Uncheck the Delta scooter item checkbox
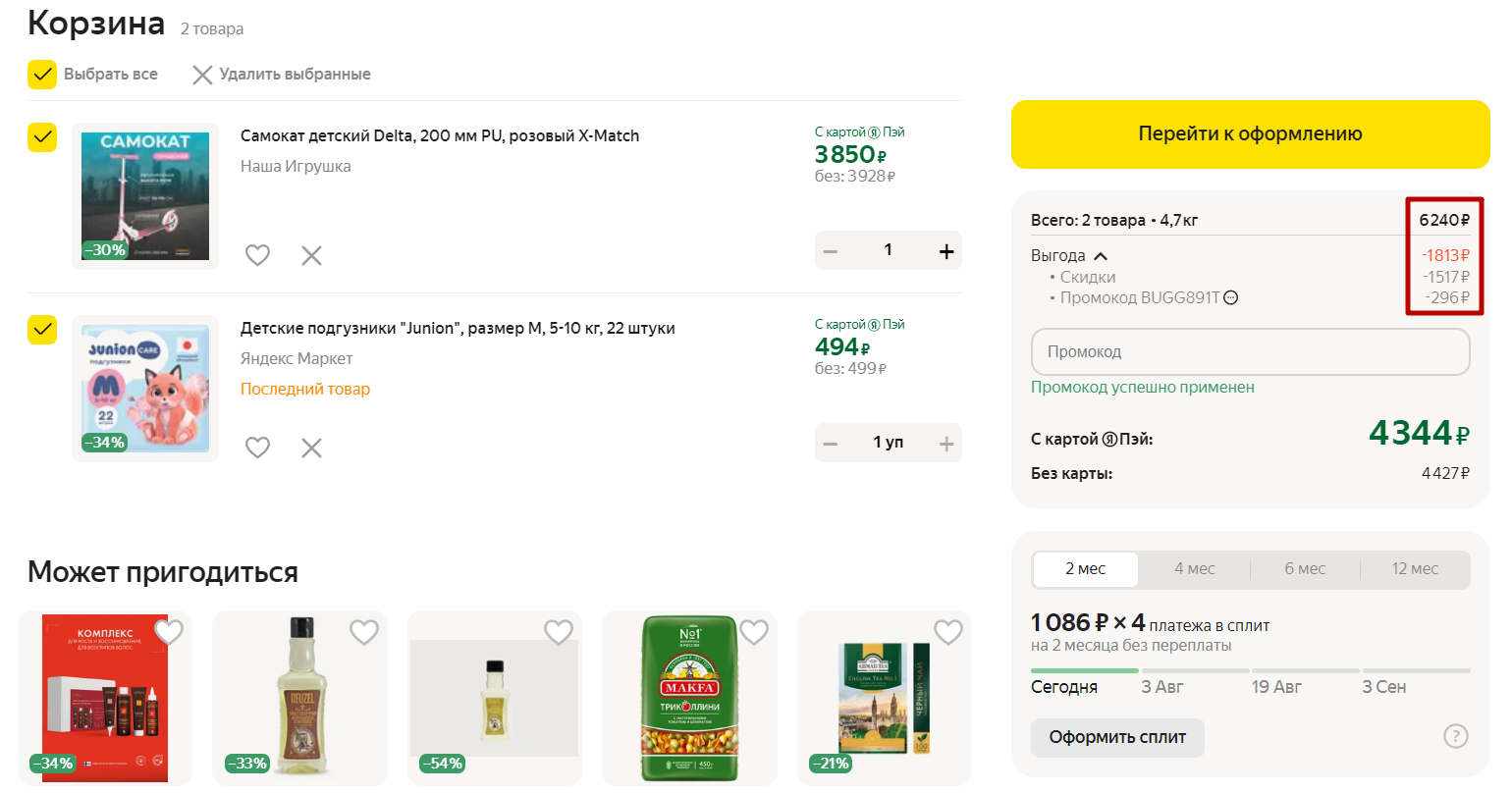The width and height of the screenshot is (1512, 793). click(x=42, y=137)
